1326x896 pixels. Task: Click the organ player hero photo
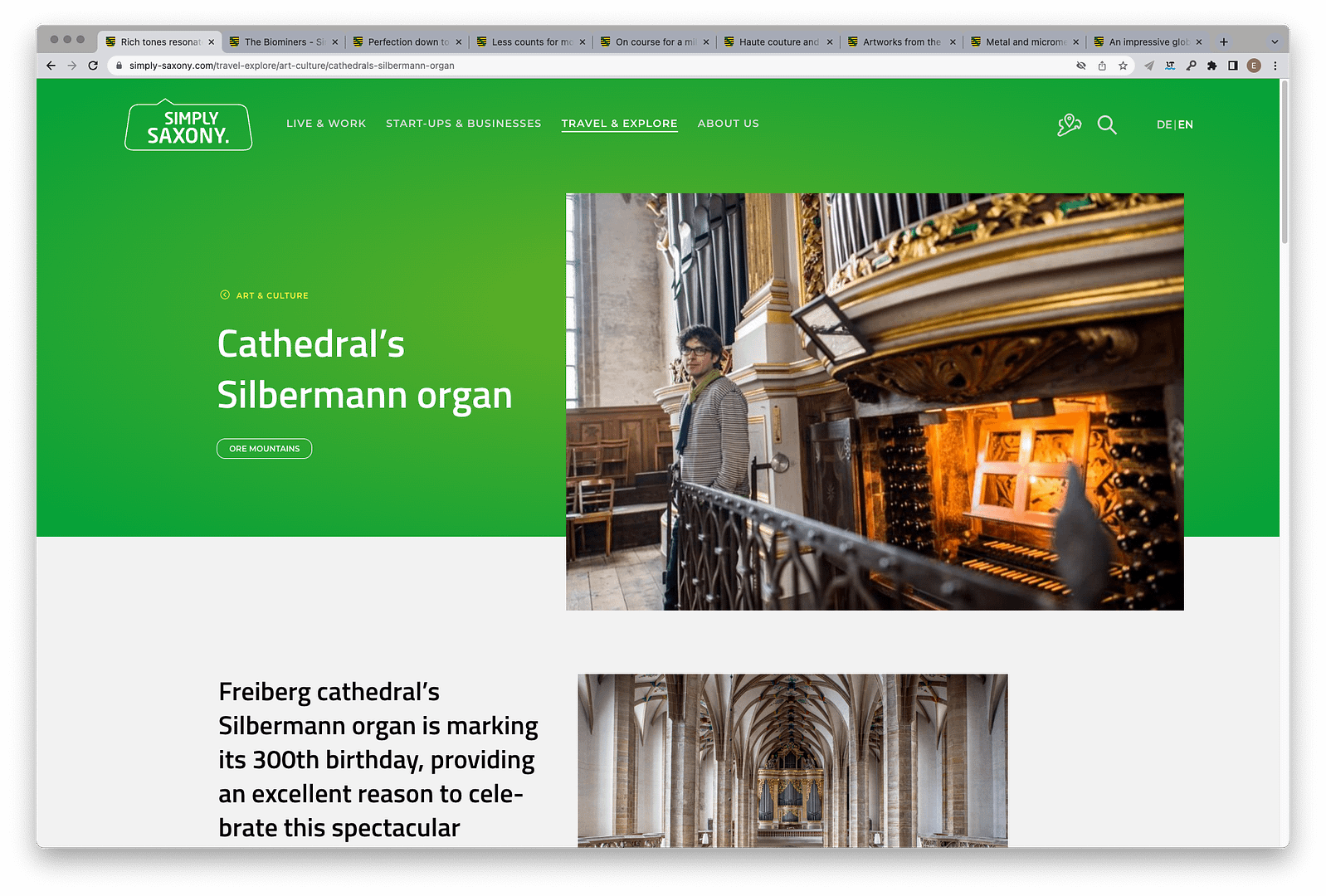[875, 402]
